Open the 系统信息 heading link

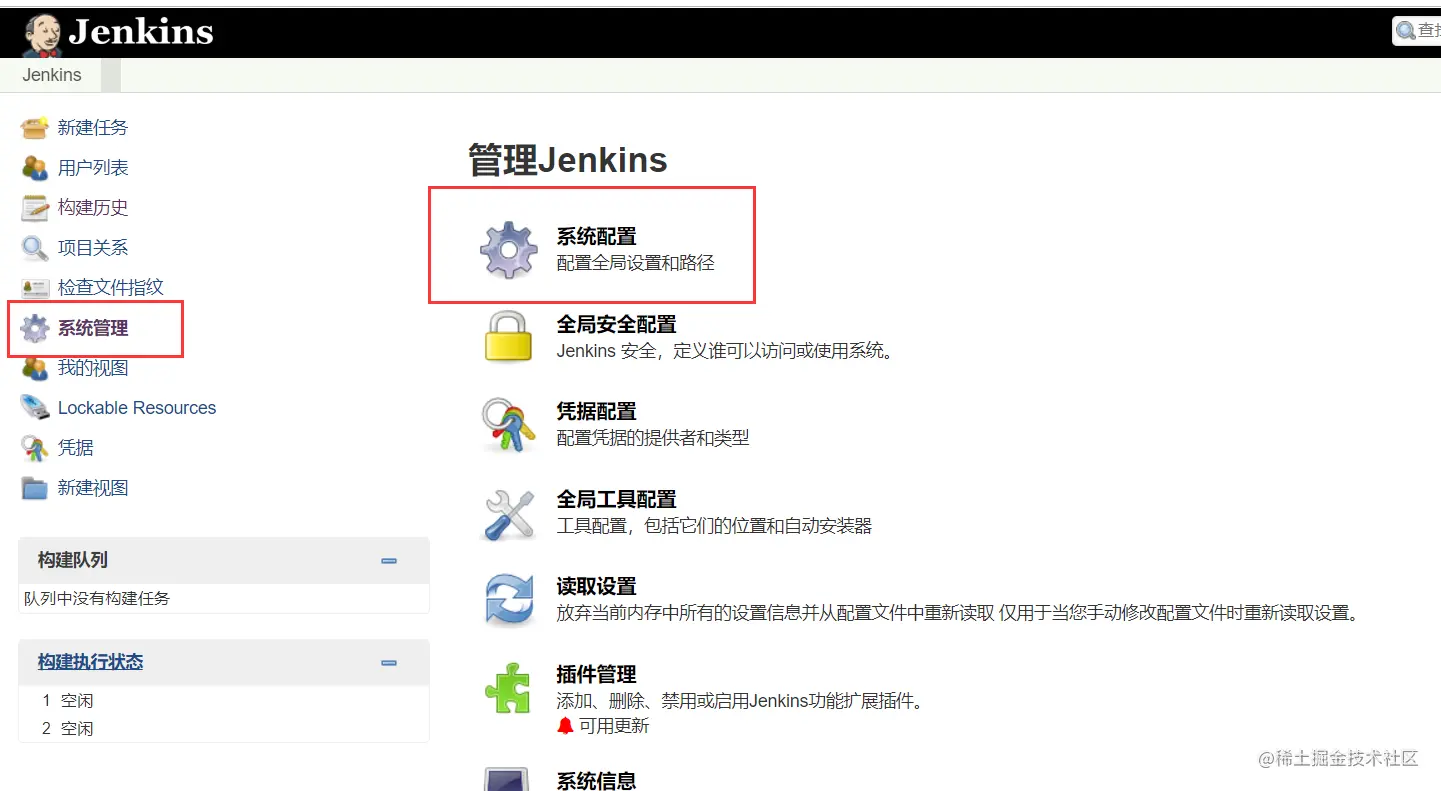click(596, 780)
